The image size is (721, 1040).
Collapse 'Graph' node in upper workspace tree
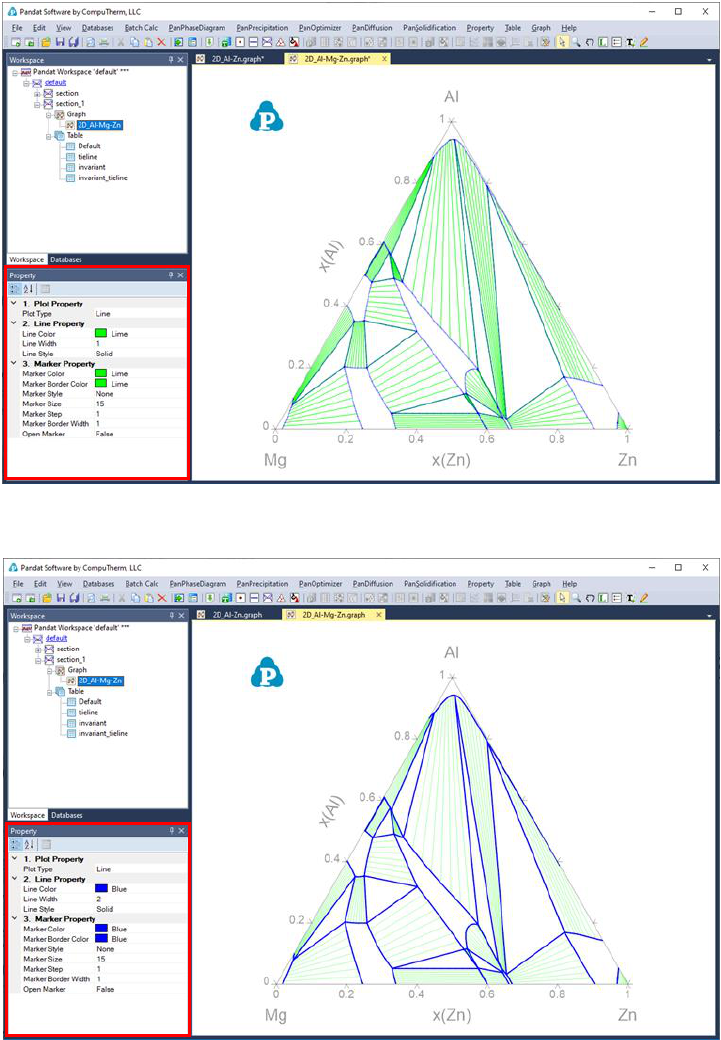pos(48,114)
